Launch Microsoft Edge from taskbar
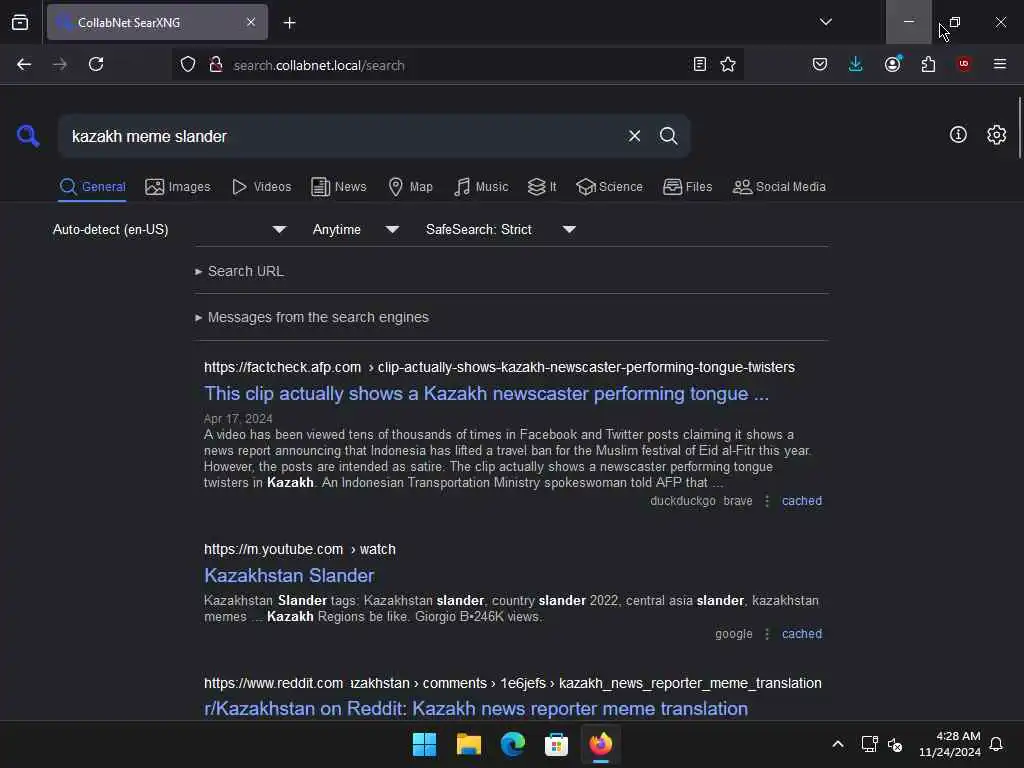The height and width of the screenshot is (768, 1024). [513, 744]
